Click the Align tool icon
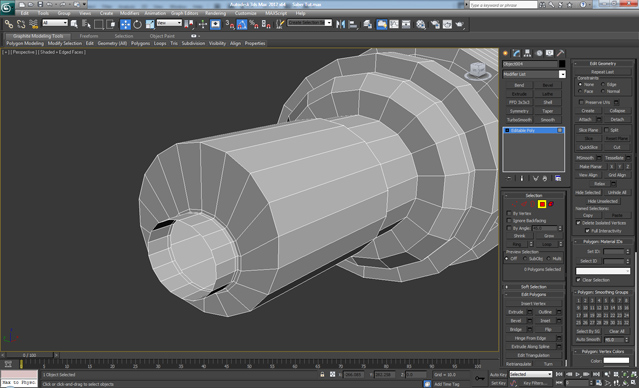This screenshot has height=388, width=639. pos(353,24)
